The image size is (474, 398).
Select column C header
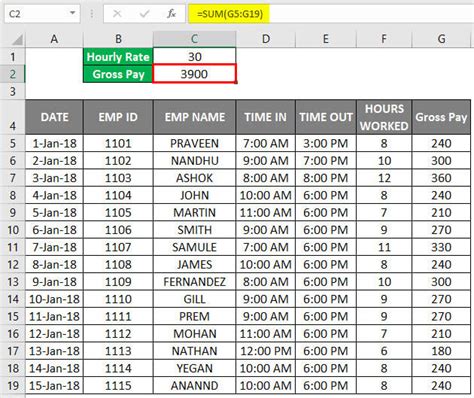(x=194, y=39)
